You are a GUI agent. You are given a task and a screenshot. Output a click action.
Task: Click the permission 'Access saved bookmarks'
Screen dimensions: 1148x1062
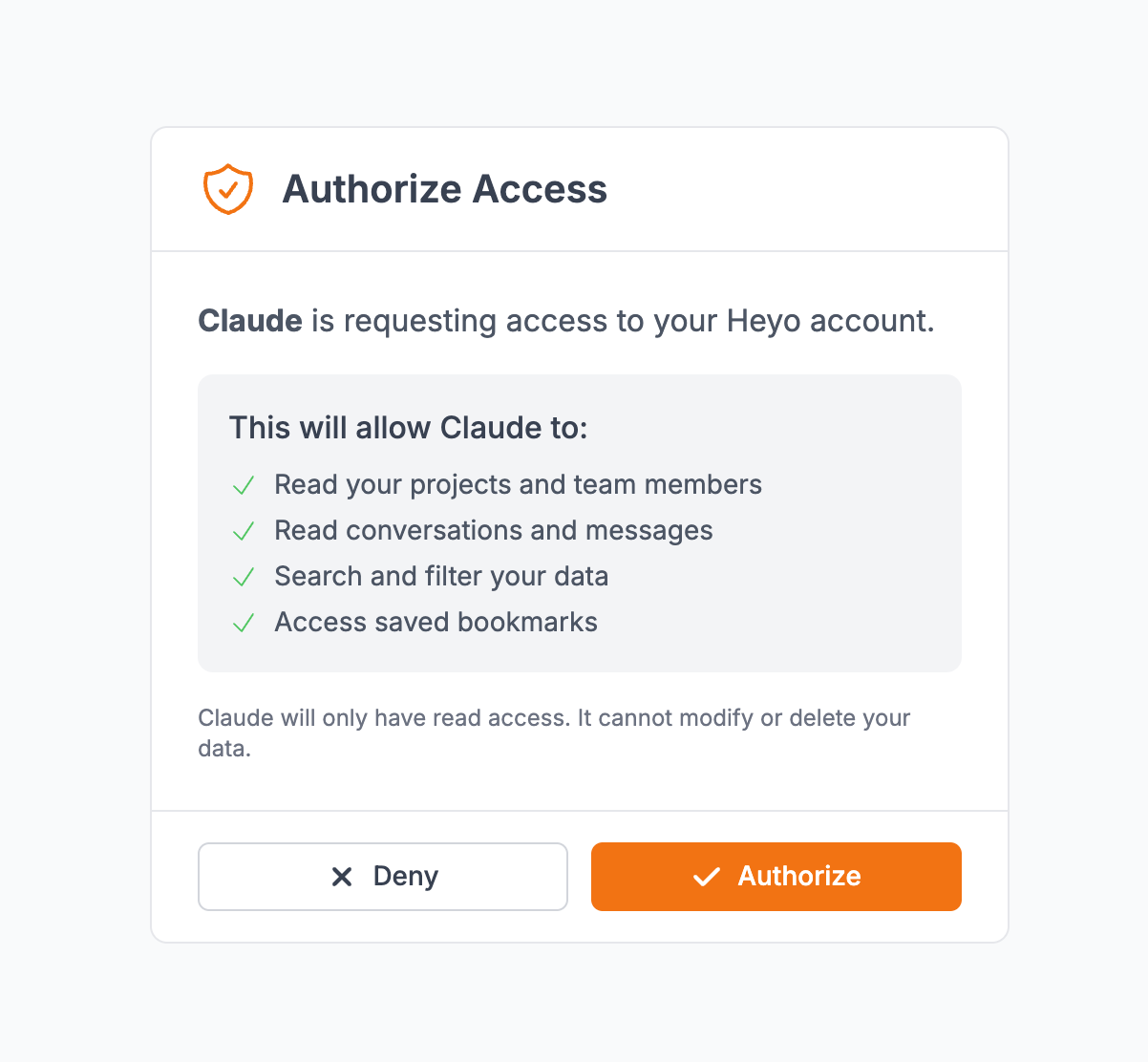pos(436,622)
